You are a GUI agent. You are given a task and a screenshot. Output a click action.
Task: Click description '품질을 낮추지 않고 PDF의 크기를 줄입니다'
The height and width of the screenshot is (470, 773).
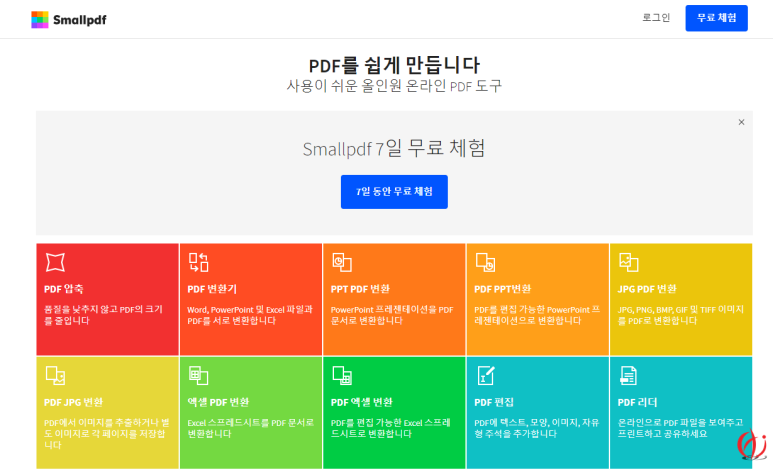pos(104,315)
